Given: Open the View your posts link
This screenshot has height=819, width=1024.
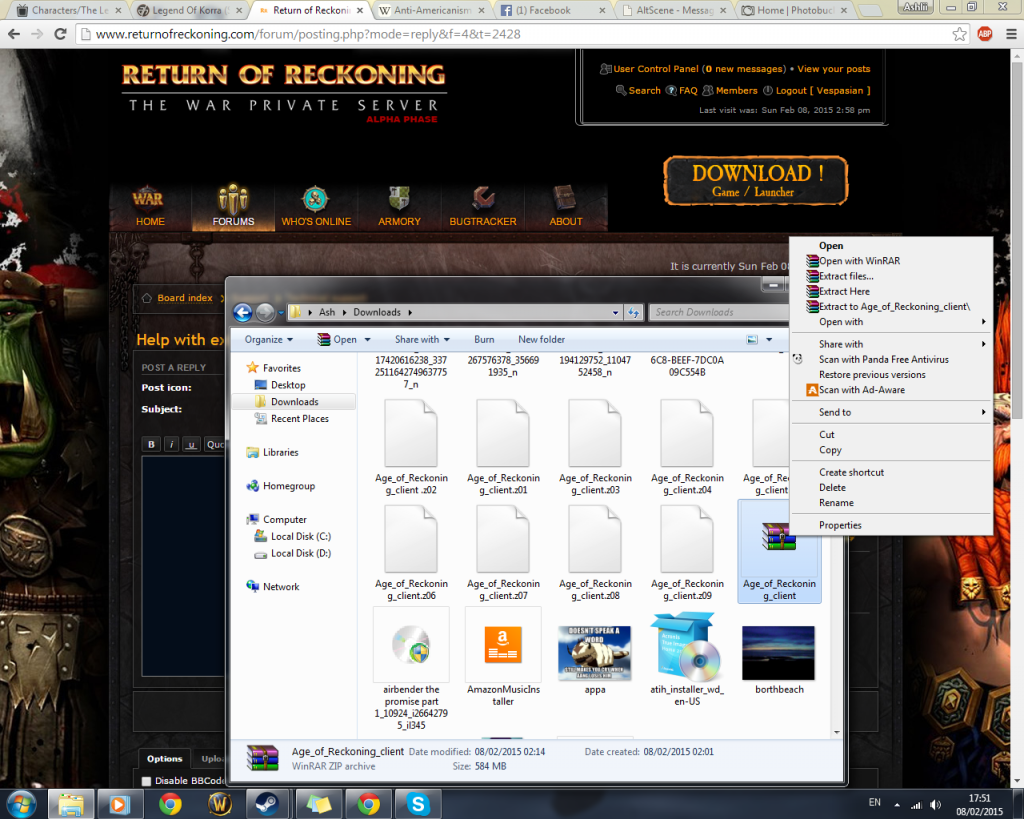Looking at the screenshot, I should click(x=833, y=69).
